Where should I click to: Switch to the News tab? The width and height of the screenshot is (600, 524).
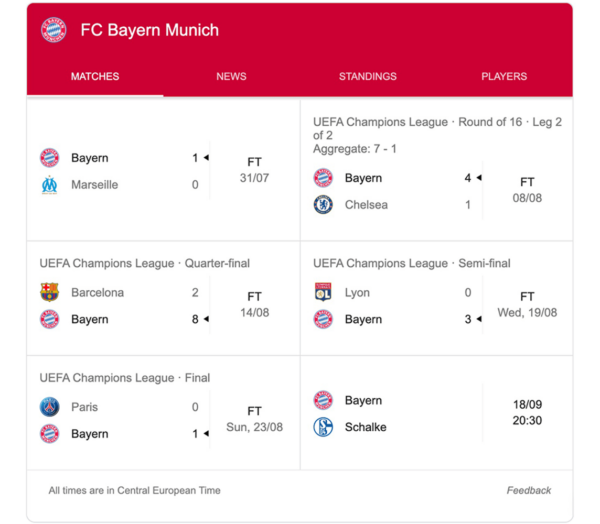tap(231, 77)
